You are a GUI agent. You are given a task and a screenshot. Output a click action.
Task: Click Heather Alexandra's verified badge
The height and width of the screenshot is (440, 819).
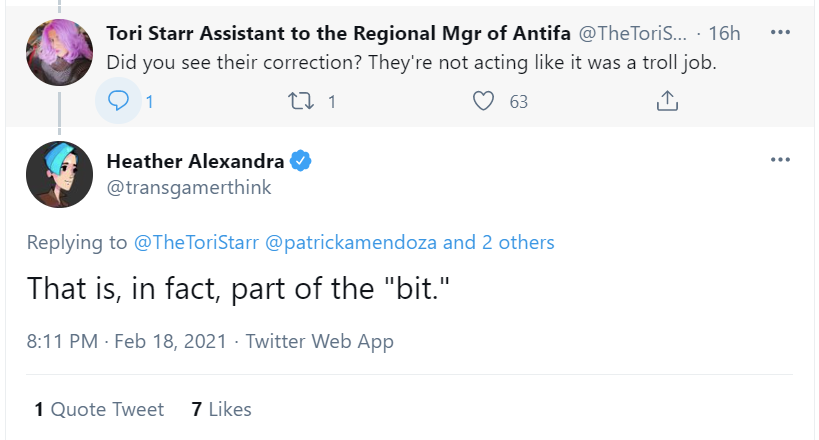(x=301, y=160)
